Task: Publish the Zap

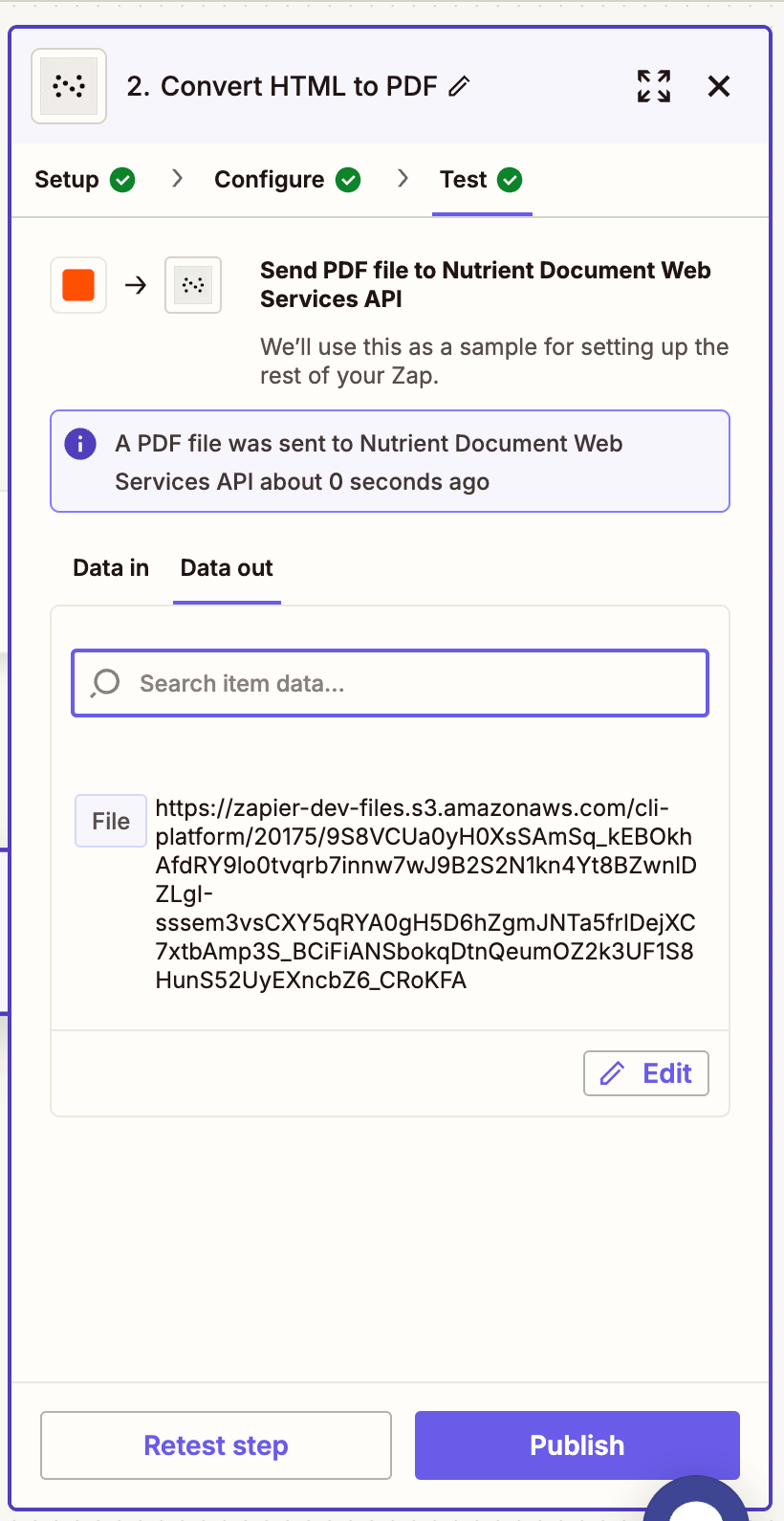Action: click(576, 1444)
